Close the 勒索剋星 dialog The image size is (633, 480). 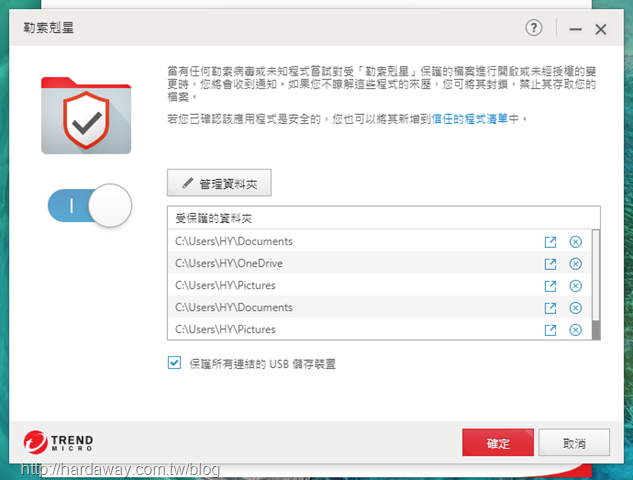601,29
